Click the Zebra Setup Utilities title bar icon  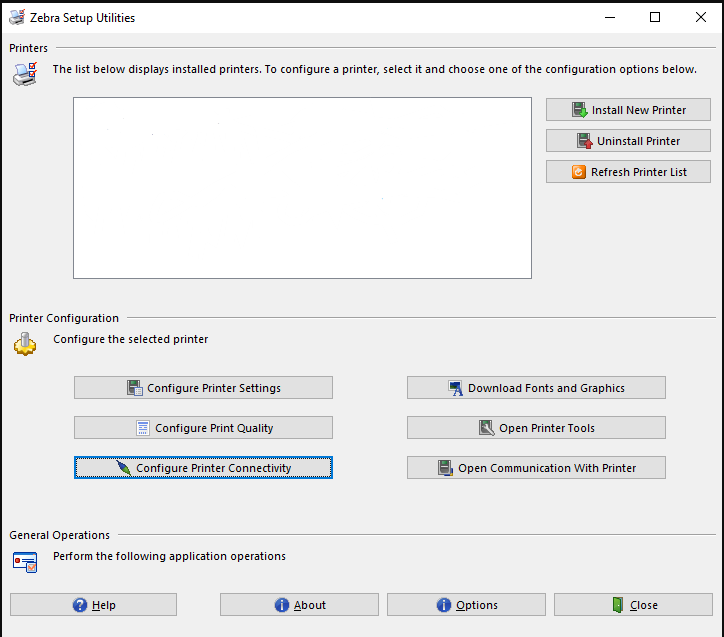tap(17, 18)
